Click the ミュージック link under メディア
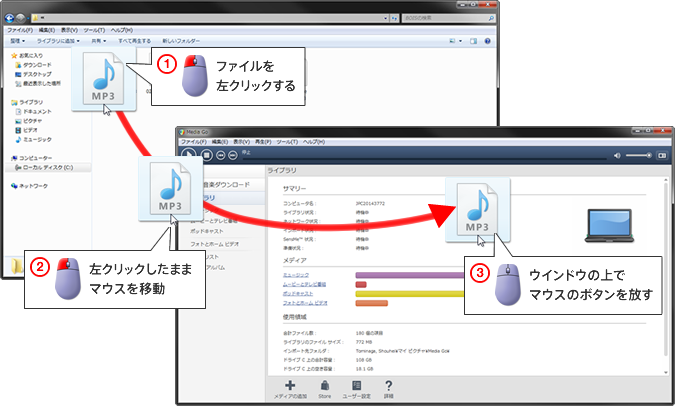The height and width of the screenshot is (406, 675). (x=294, y=274)
